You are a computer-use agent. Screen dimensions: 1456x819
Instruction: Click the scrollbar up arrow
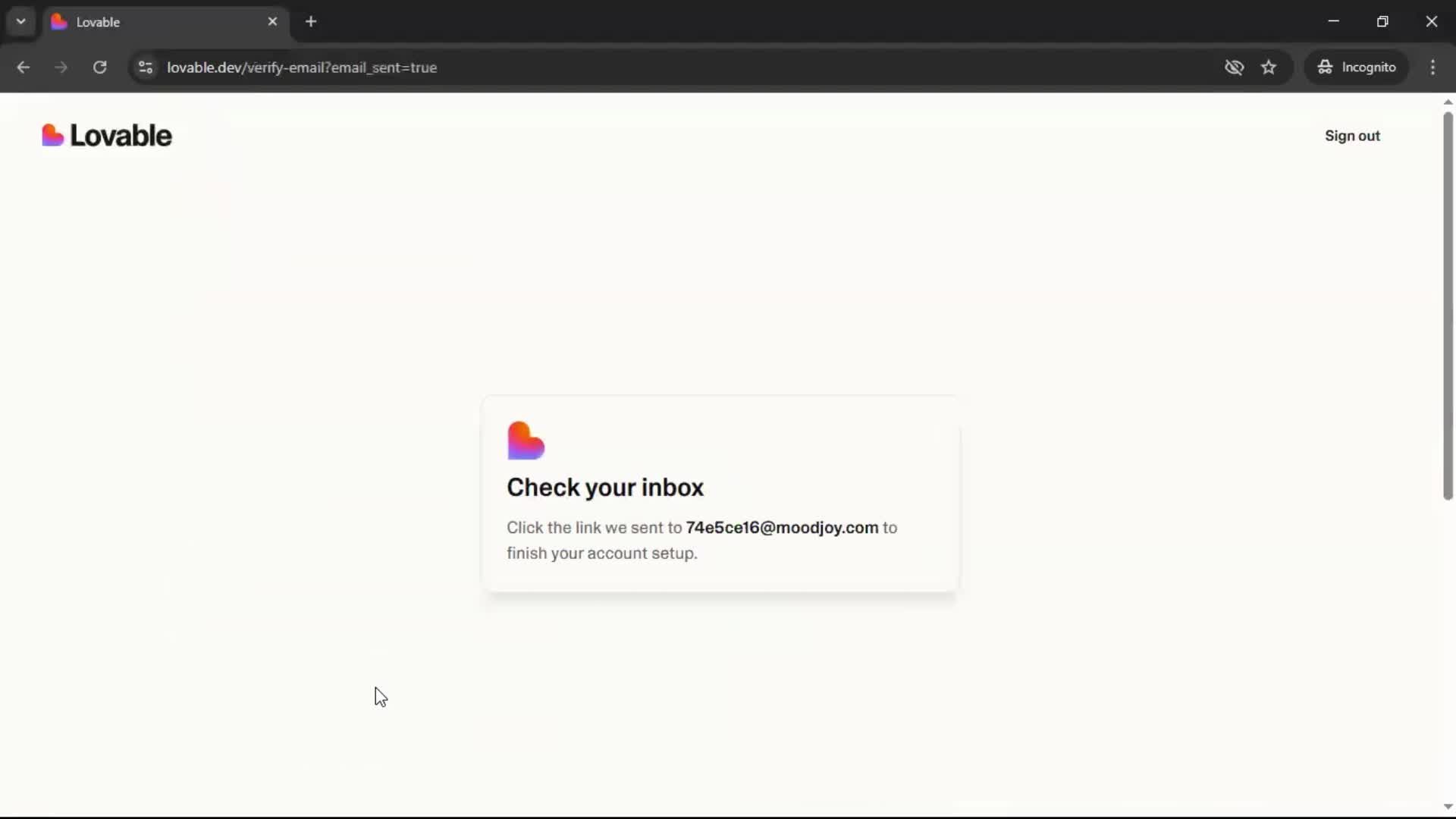point(1448,102)
